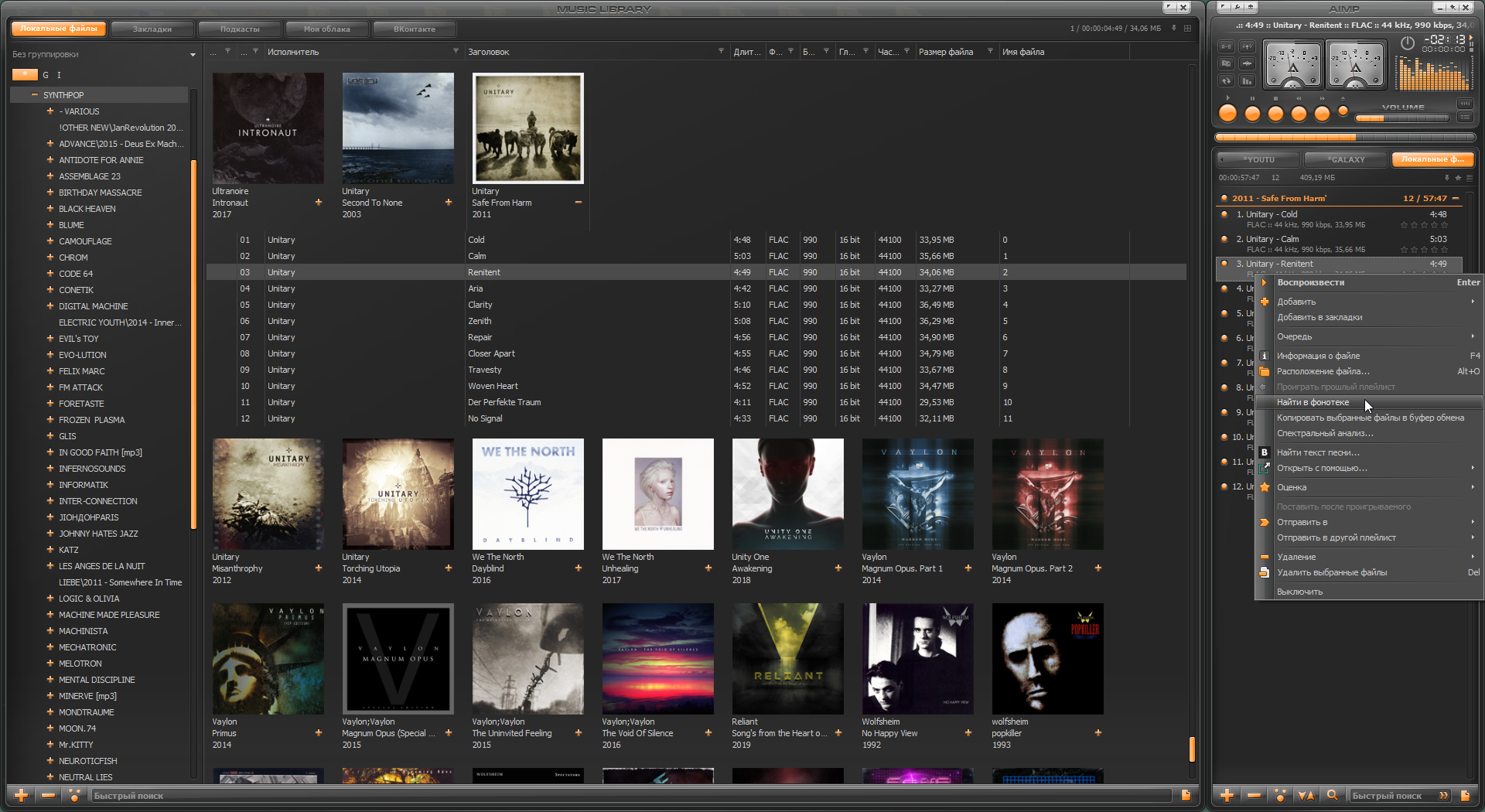1485x812 pixels.
Task: Open the three-dots misc icon in playlist footer
Action: point(1280,795)
